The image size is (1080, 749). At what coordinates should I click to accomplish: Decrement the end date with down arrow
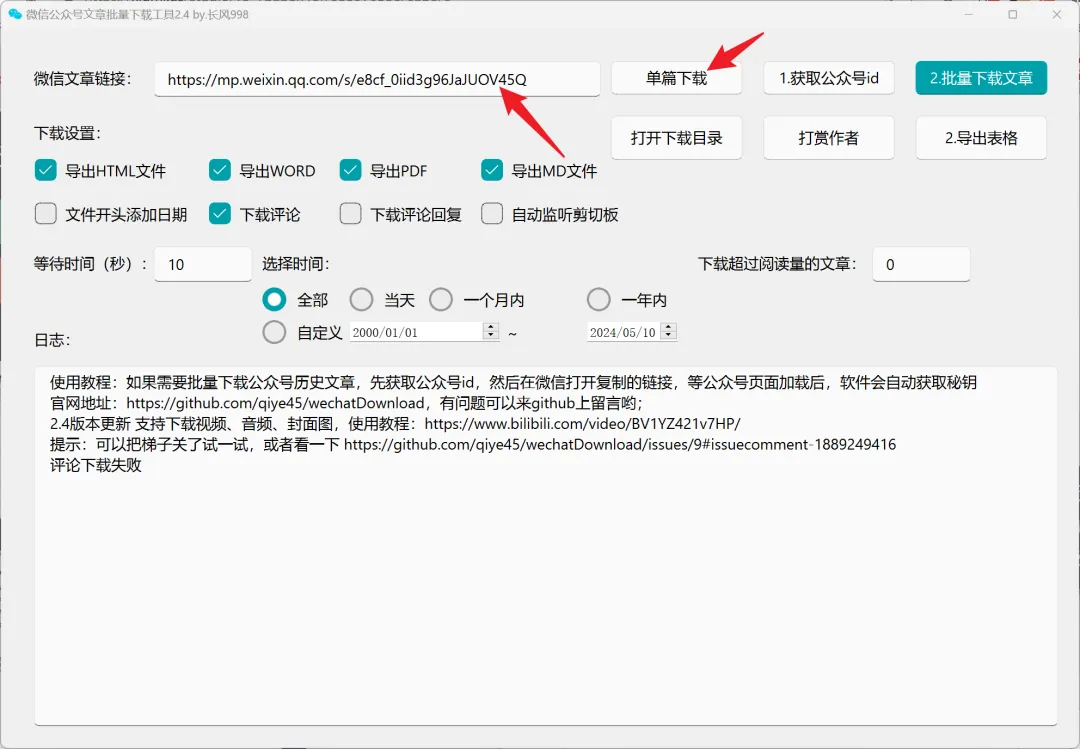pos(668,336)
